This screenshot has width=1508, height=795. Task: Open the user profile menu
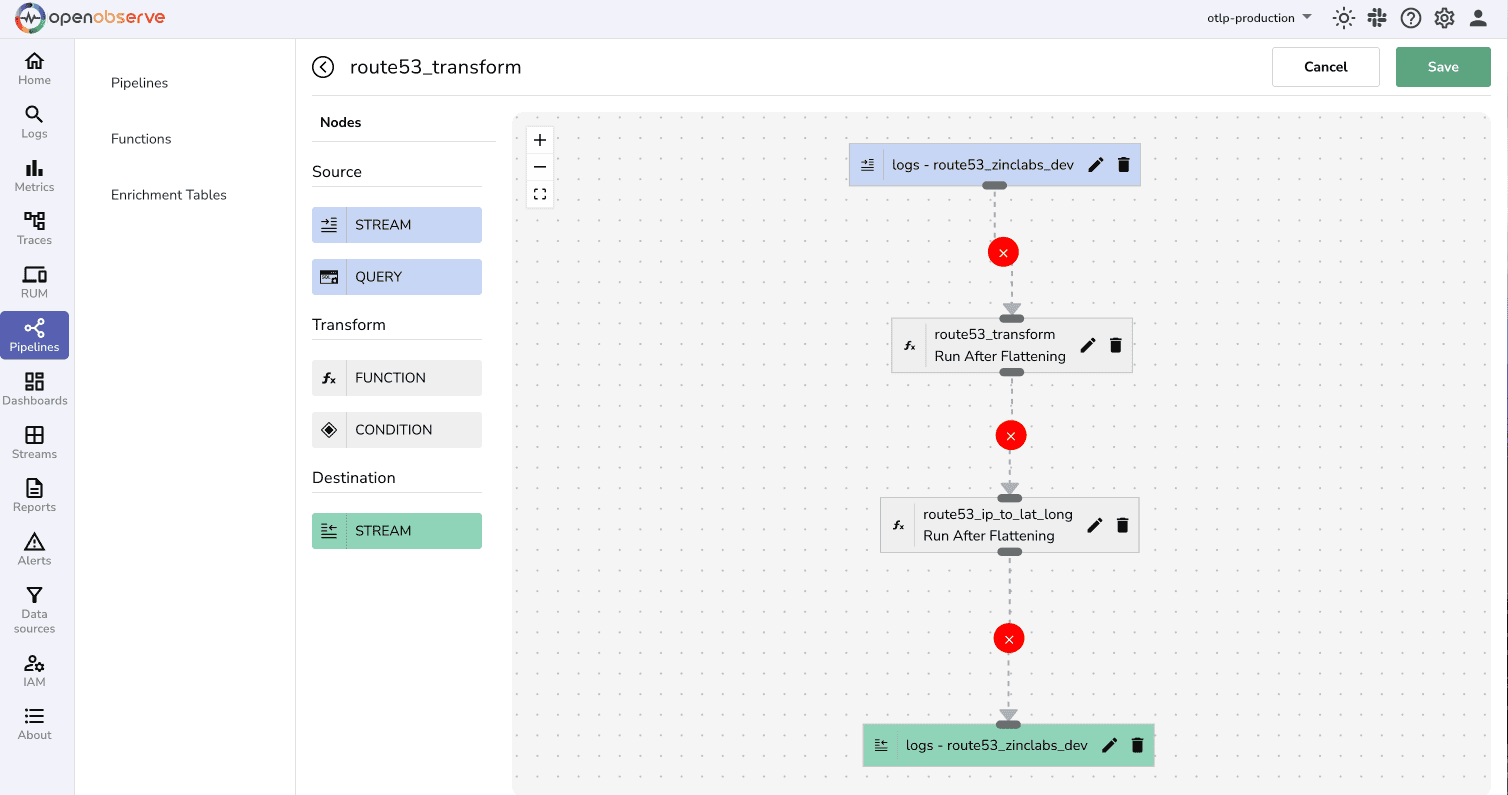click(1478, 18)
